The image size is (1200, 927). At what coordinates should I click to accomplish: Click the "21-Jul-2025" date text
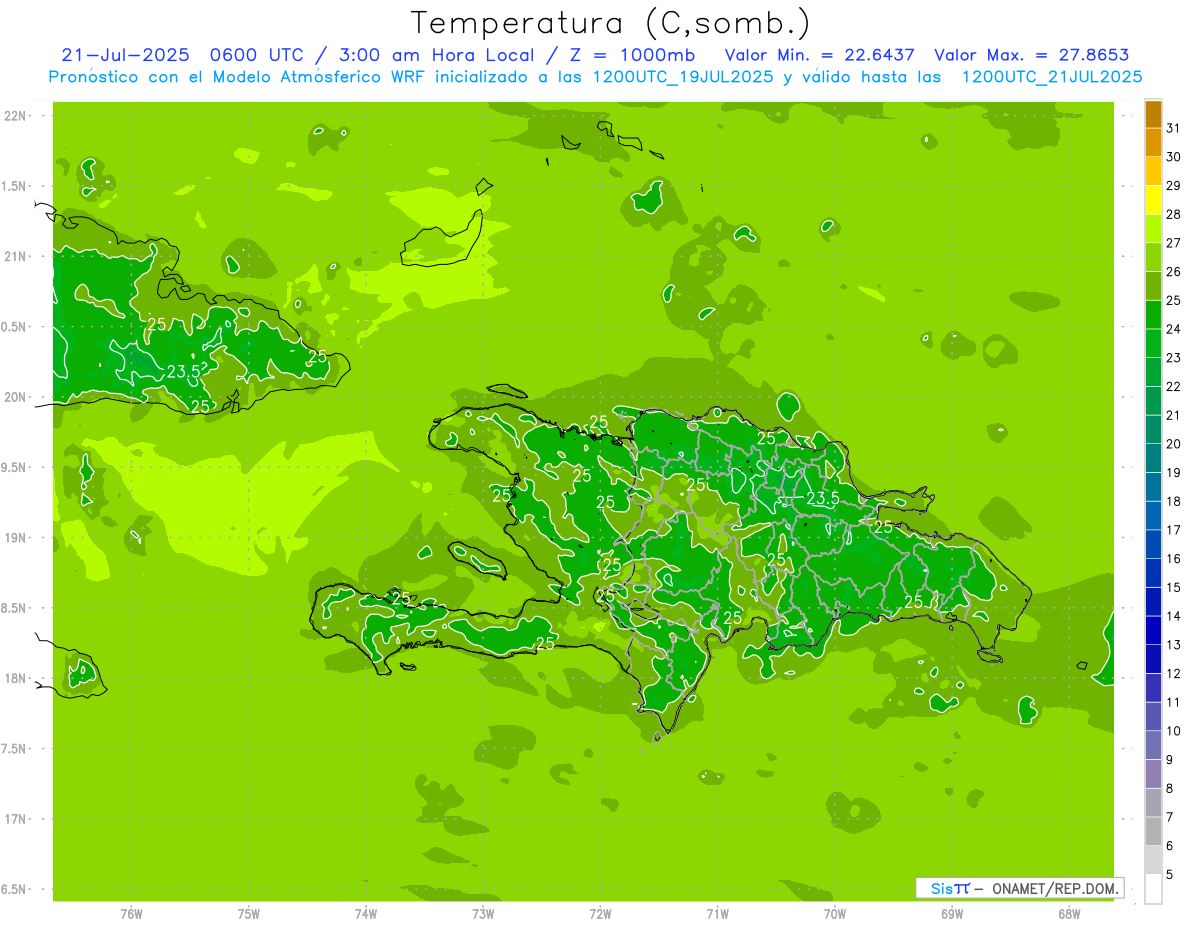coord(125,55)
